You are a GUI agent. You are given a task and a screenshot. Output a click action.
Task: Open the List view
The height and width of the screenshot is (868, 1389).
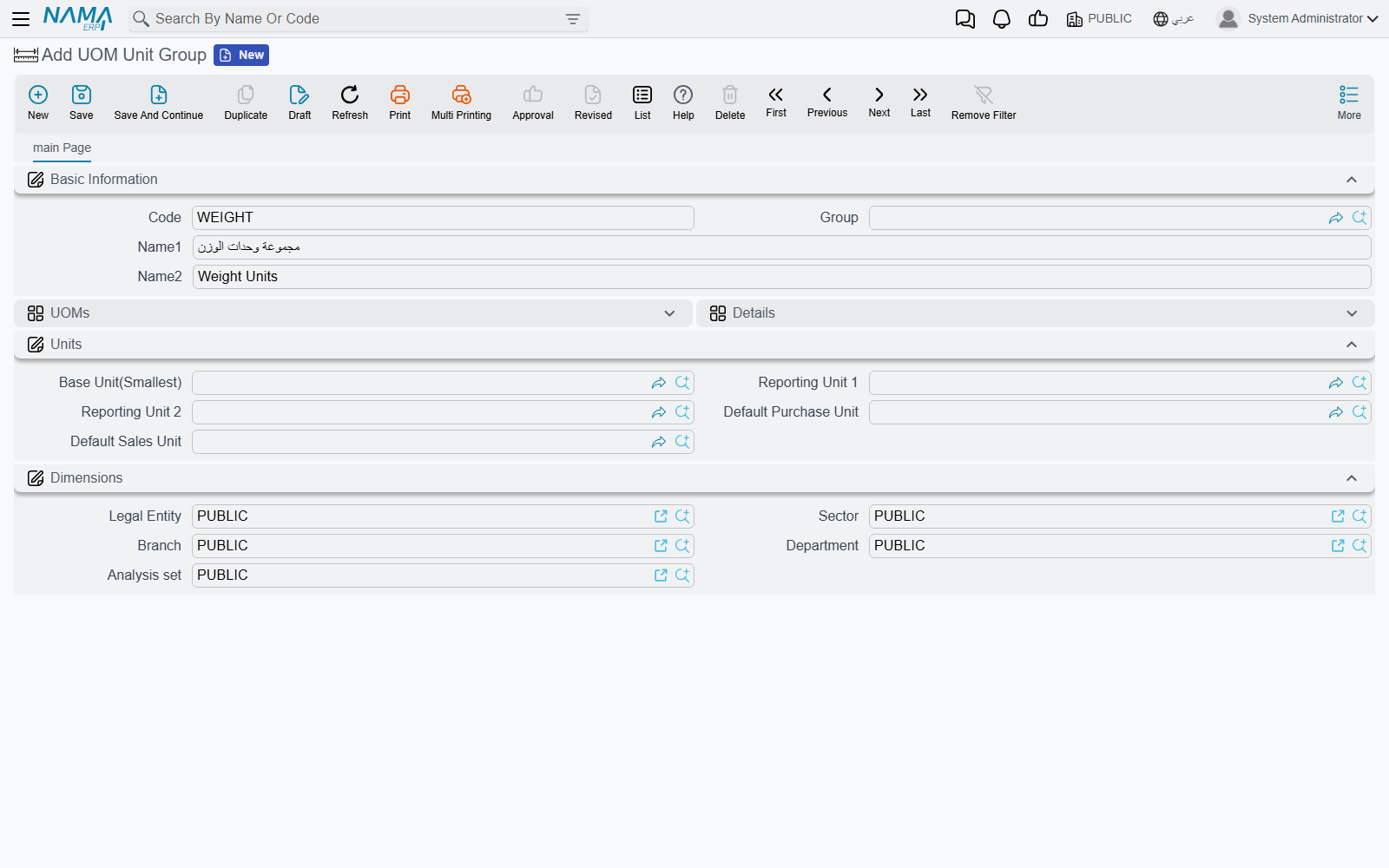pos(642,102)
